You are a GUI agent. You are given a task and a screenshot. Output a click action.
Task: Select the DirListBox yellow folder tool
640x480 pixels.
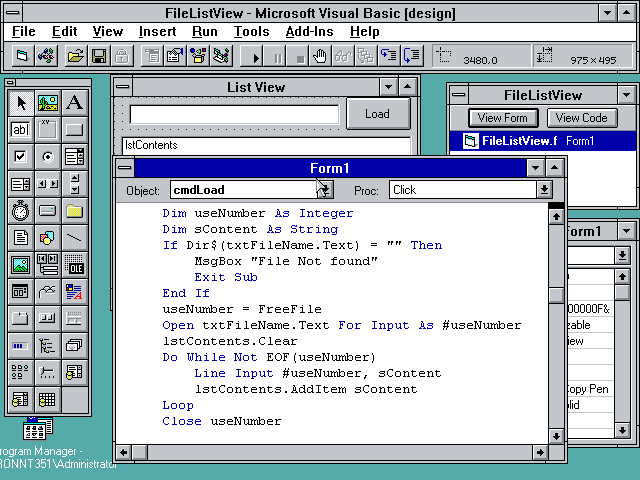75,211
